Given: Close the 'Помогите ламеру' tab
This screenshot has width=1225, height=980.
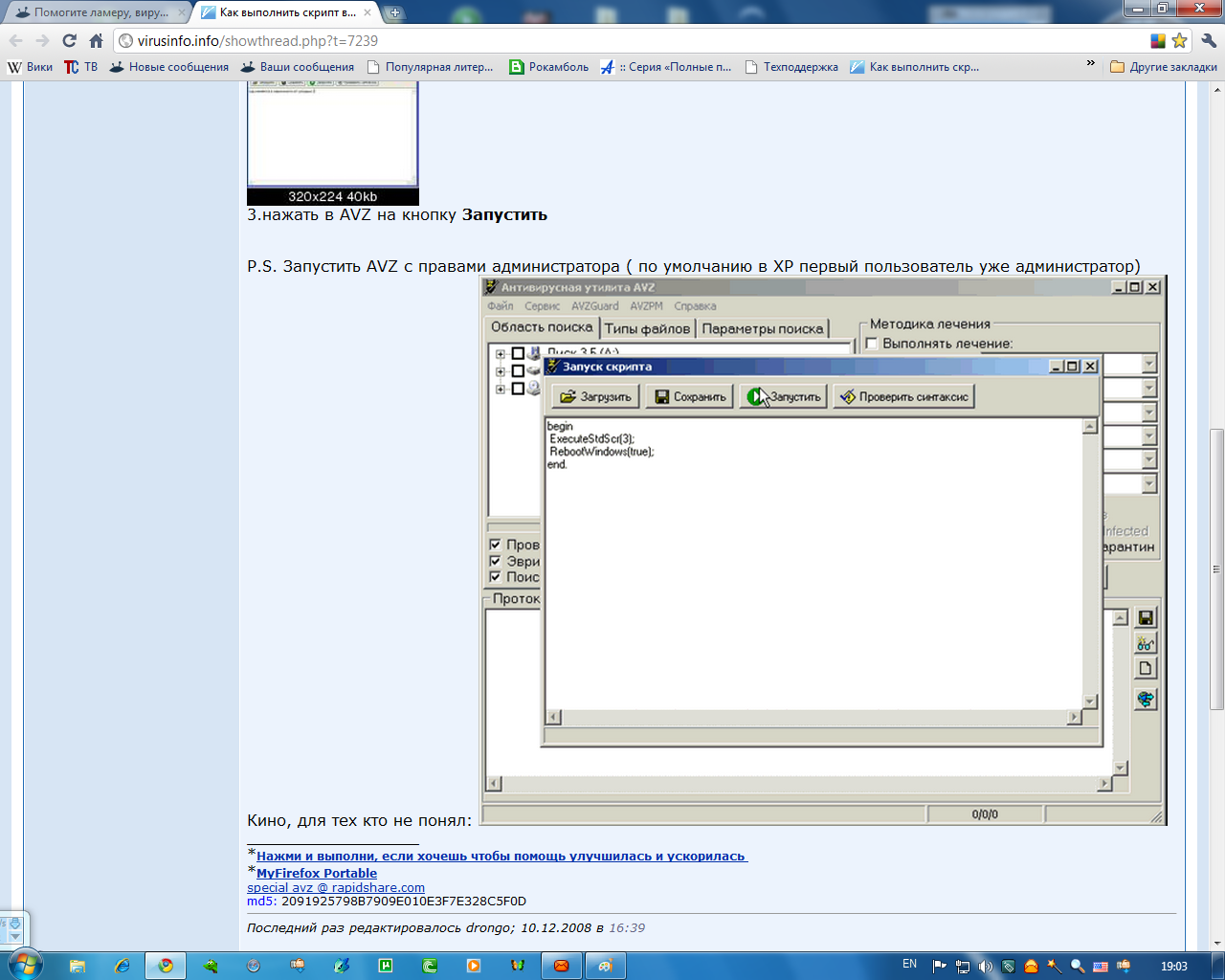Looking at the screenshot, I should [182, 12].
